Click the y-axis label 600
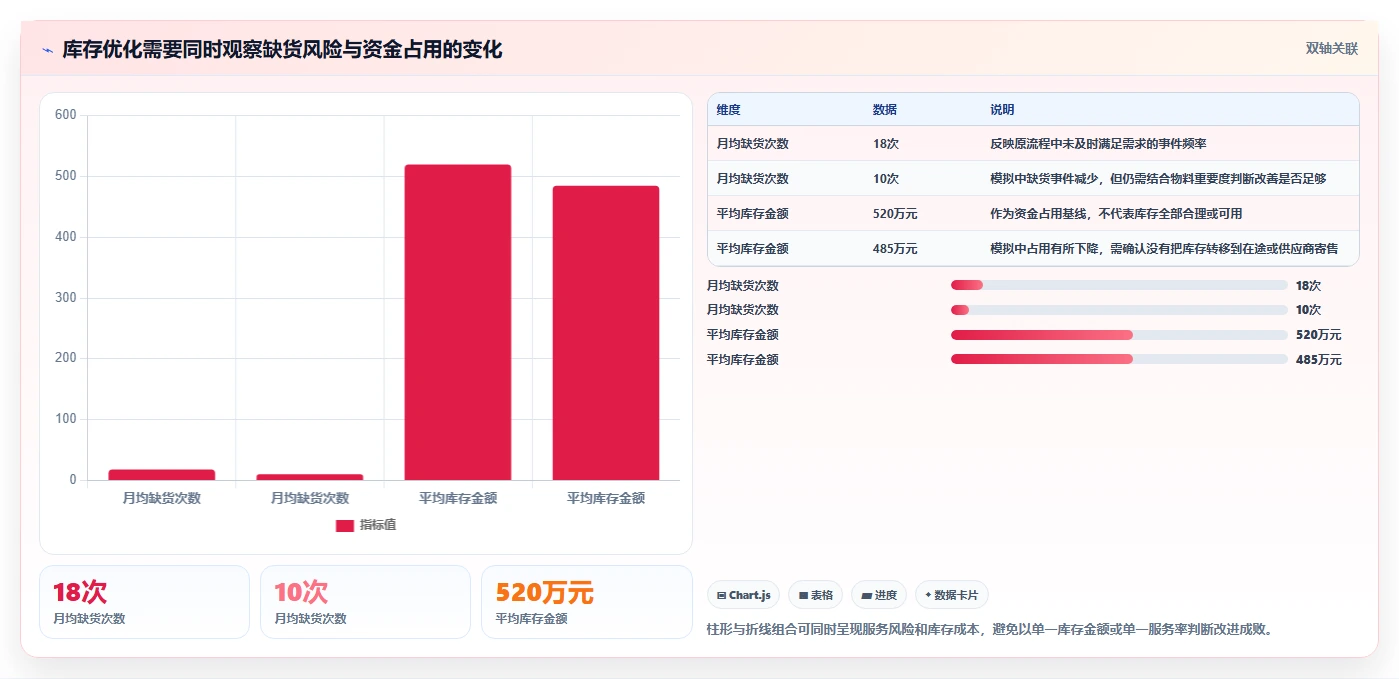1399x679 pixels. point(66,115)
